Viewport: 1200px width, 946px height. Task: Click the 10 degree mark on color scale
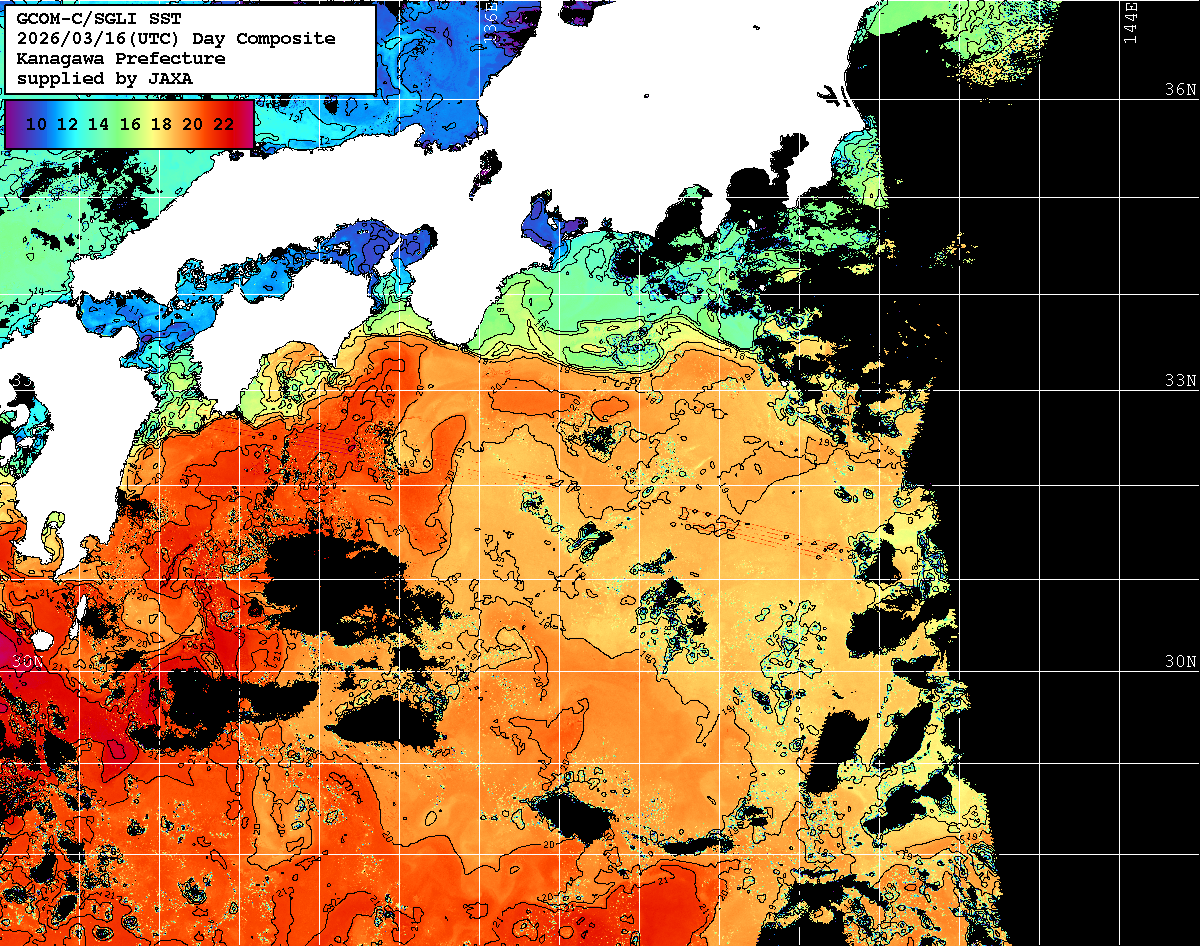[x=37, y=124]
